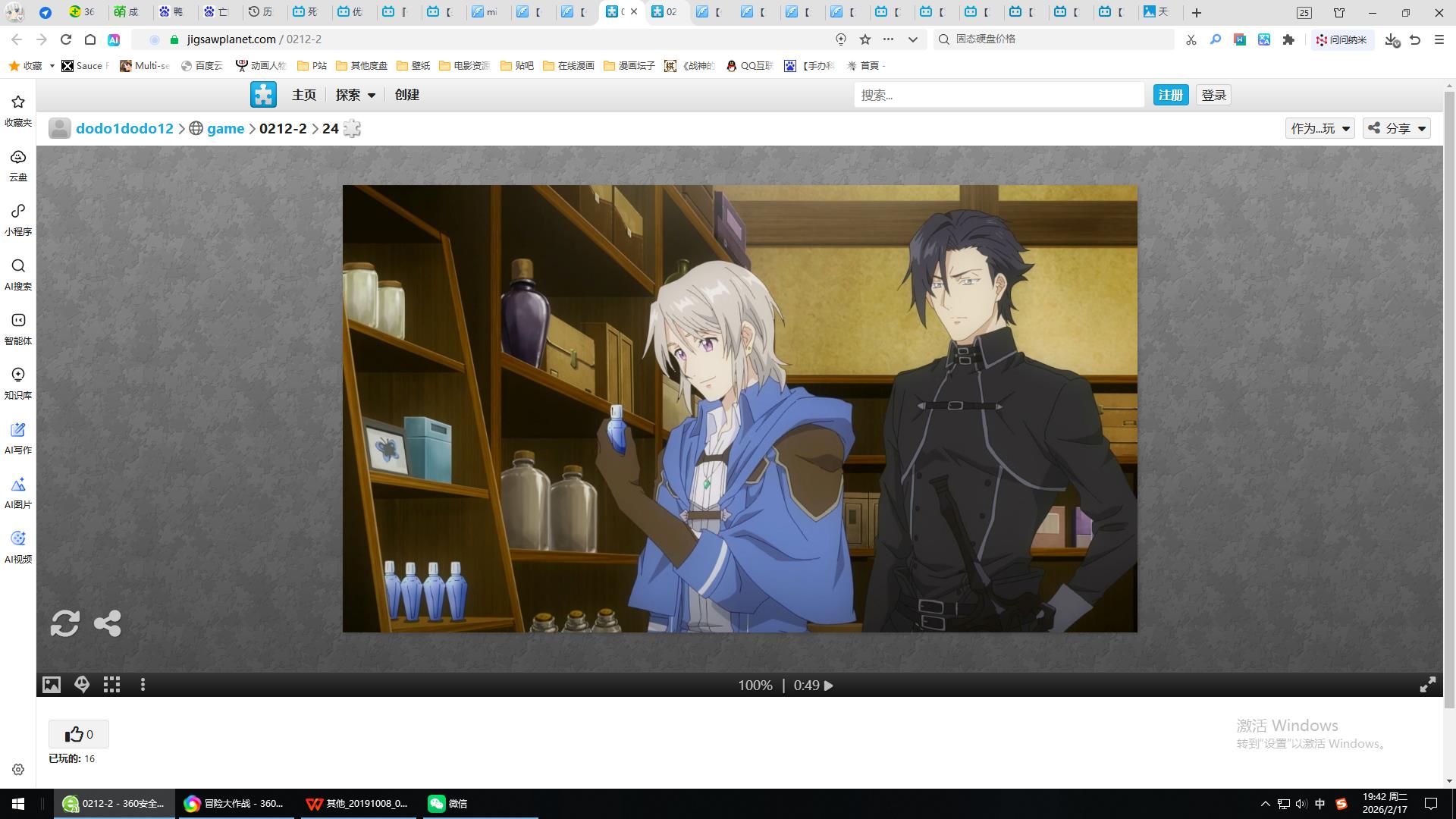
Task: Expand the 分享 share dropdown
Action: (1397, 128)
